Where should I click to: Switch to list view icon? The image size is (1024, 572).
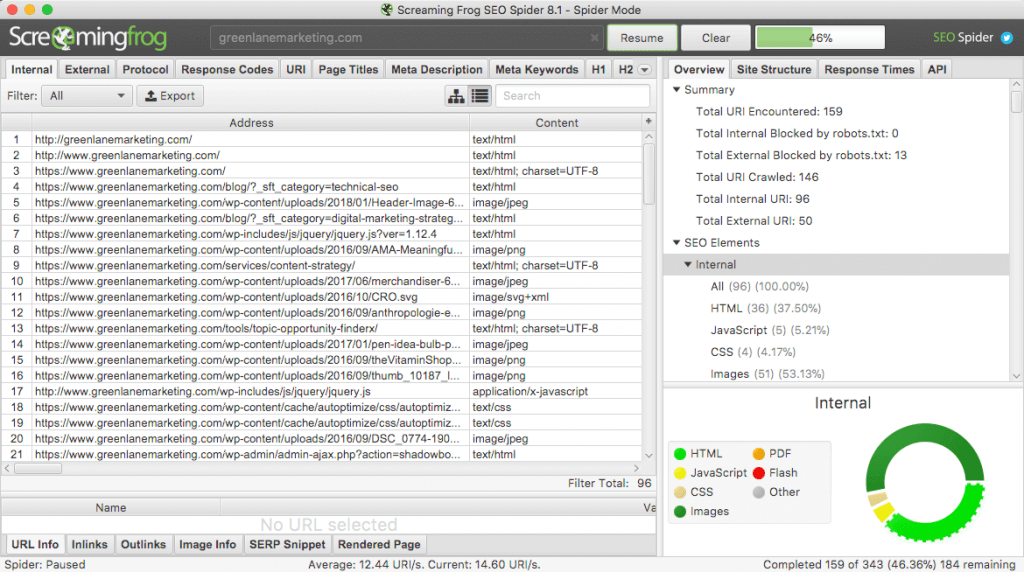480,96
